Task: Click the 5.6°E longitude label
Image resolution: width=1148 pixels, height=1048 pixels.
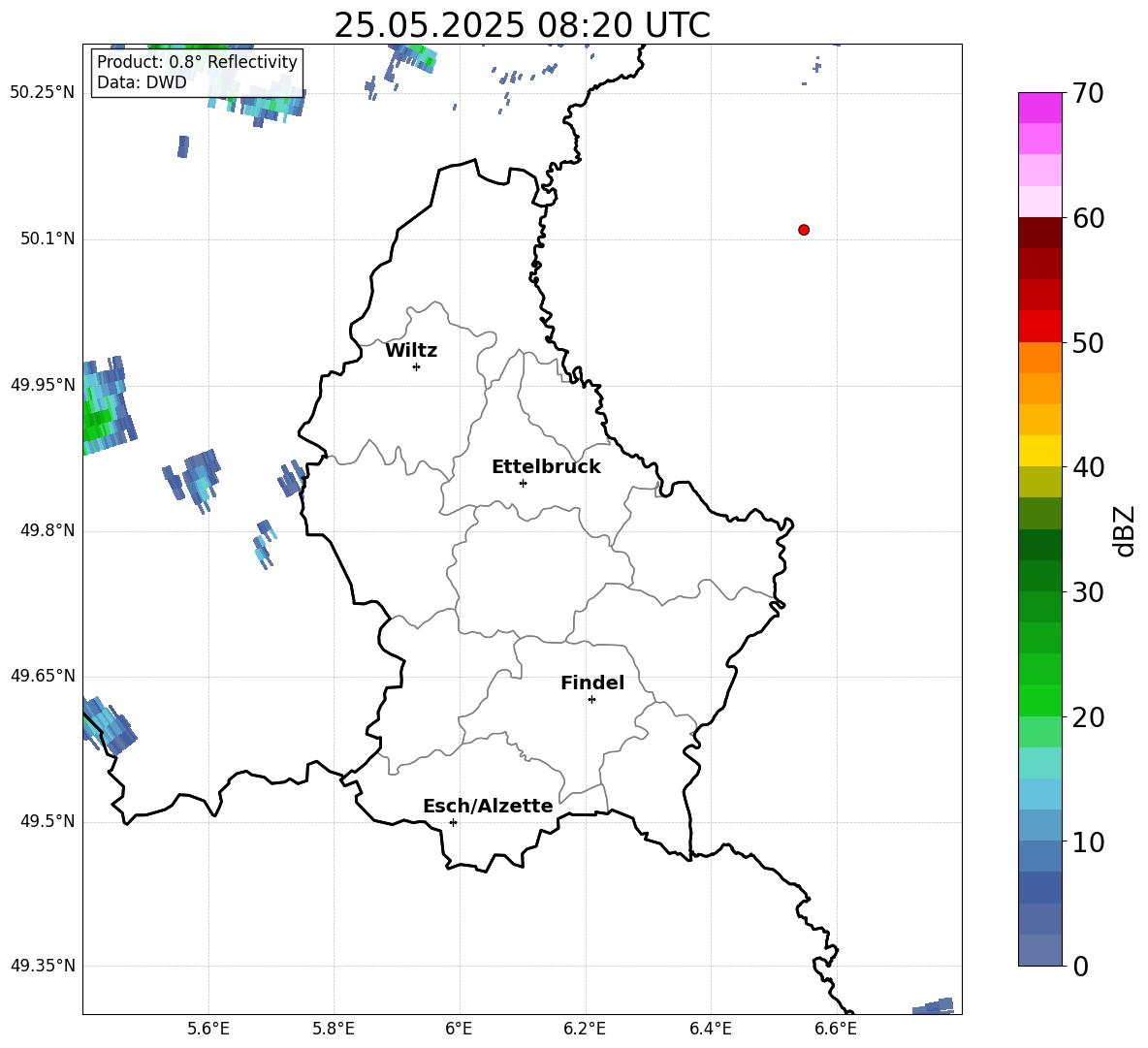Action: coord(208,1029)
